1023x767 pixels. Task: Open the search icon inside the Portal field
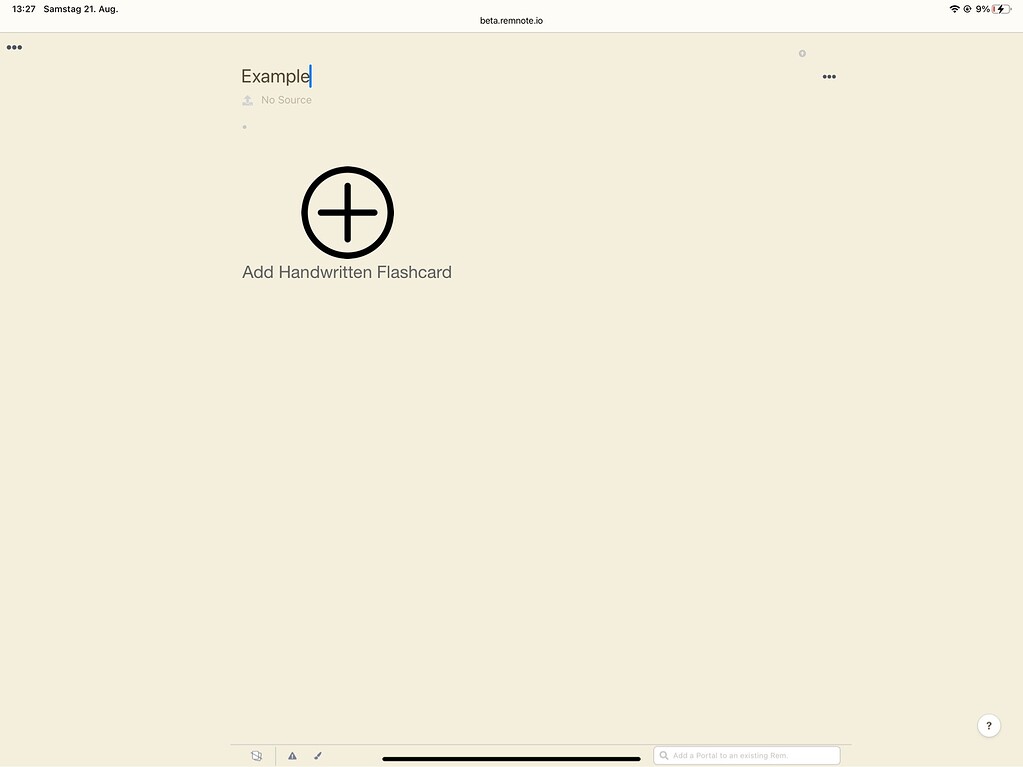pos(664,754)
